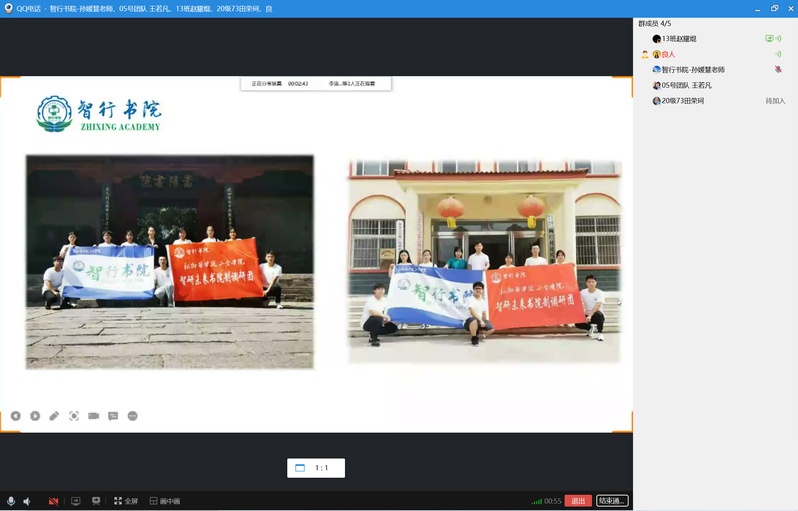The image size is (798, 511).
Task: Turn on the disabled red camera
Action: click(53, 501)
